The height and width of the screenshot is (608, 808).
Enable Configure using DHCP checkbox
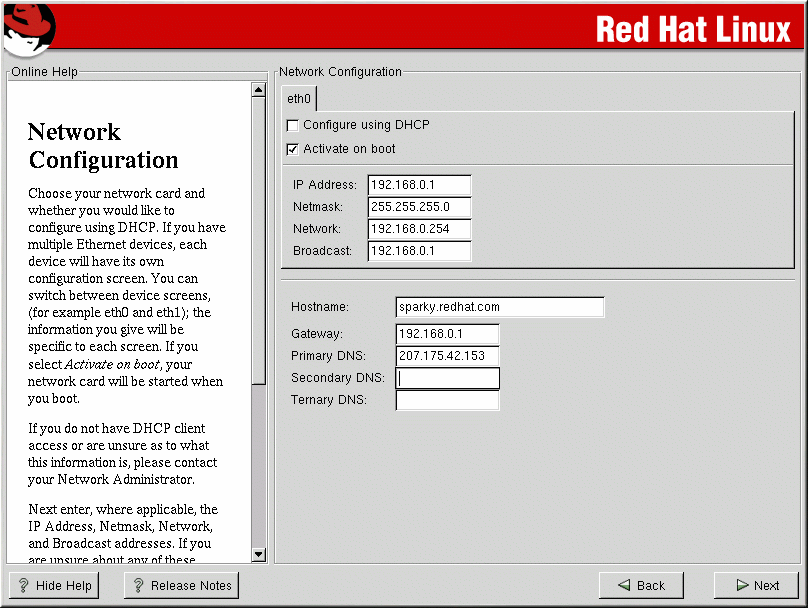coord(293,125)
